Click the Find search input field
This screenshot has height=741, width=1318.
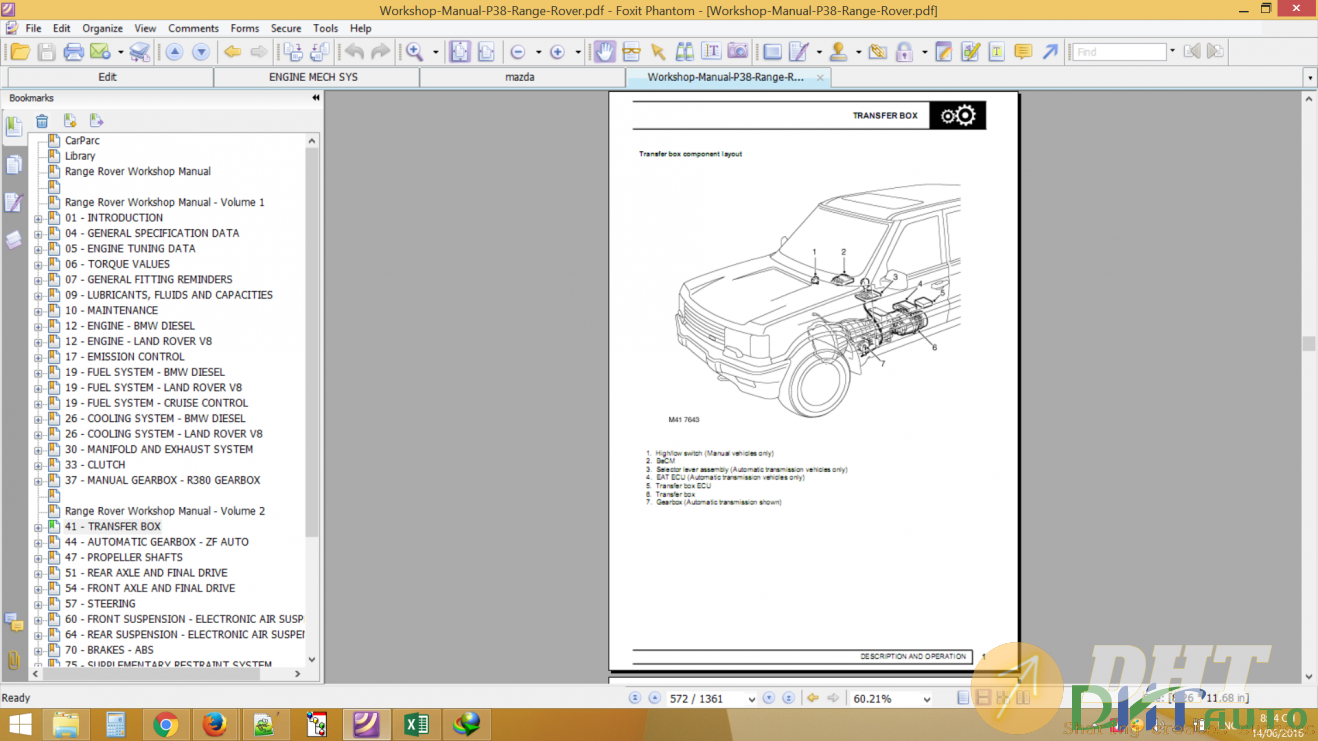(1119, 52)
